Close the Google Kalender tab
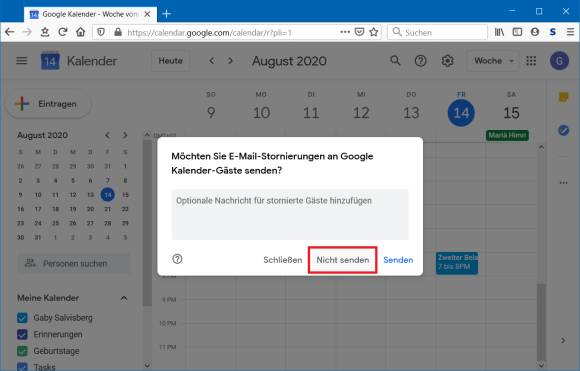This screenshot has width=580, height=371. pyautogui.click(x=147, y=14)
